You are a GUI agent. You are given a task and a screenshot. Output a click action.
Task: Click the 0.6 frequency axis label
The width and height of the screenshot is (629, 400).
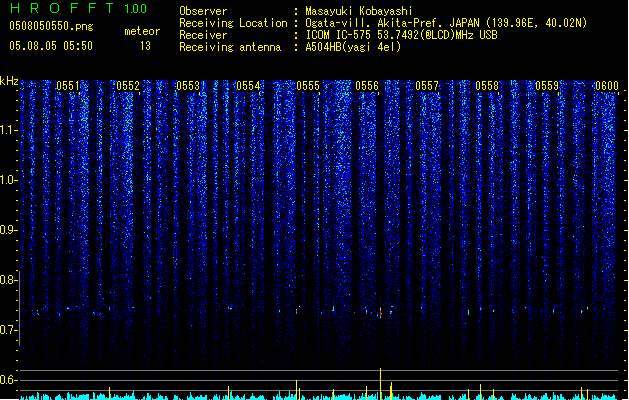pyautogui.click(x=8, y=380)
